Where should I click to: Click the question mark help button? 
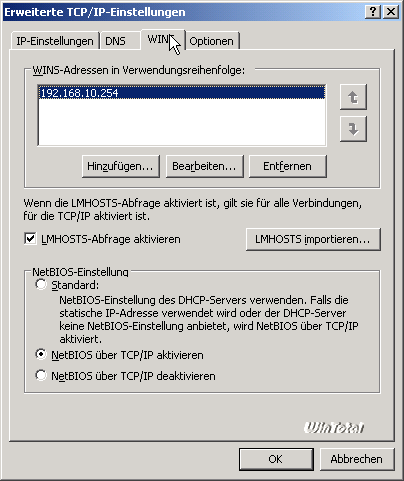click(x=373, y=12)
